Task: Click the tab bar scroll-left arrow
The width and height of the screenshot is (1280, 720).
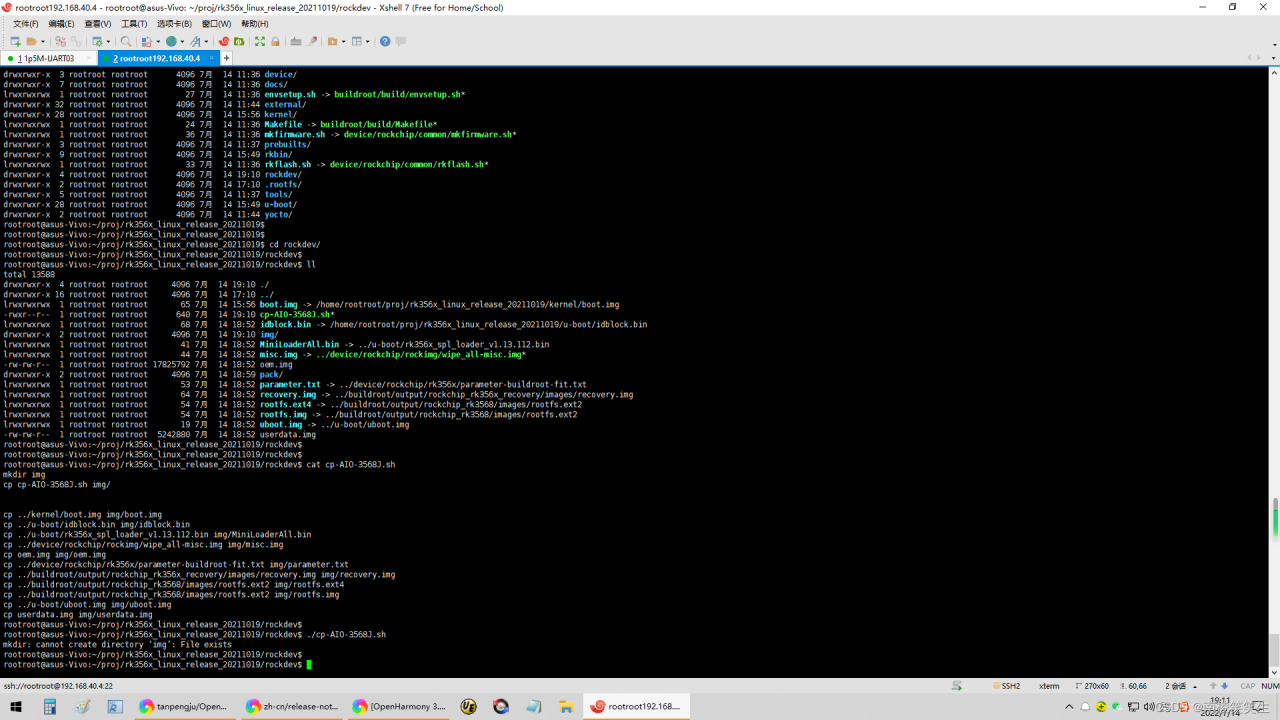Action: [x=1249, y=58]
